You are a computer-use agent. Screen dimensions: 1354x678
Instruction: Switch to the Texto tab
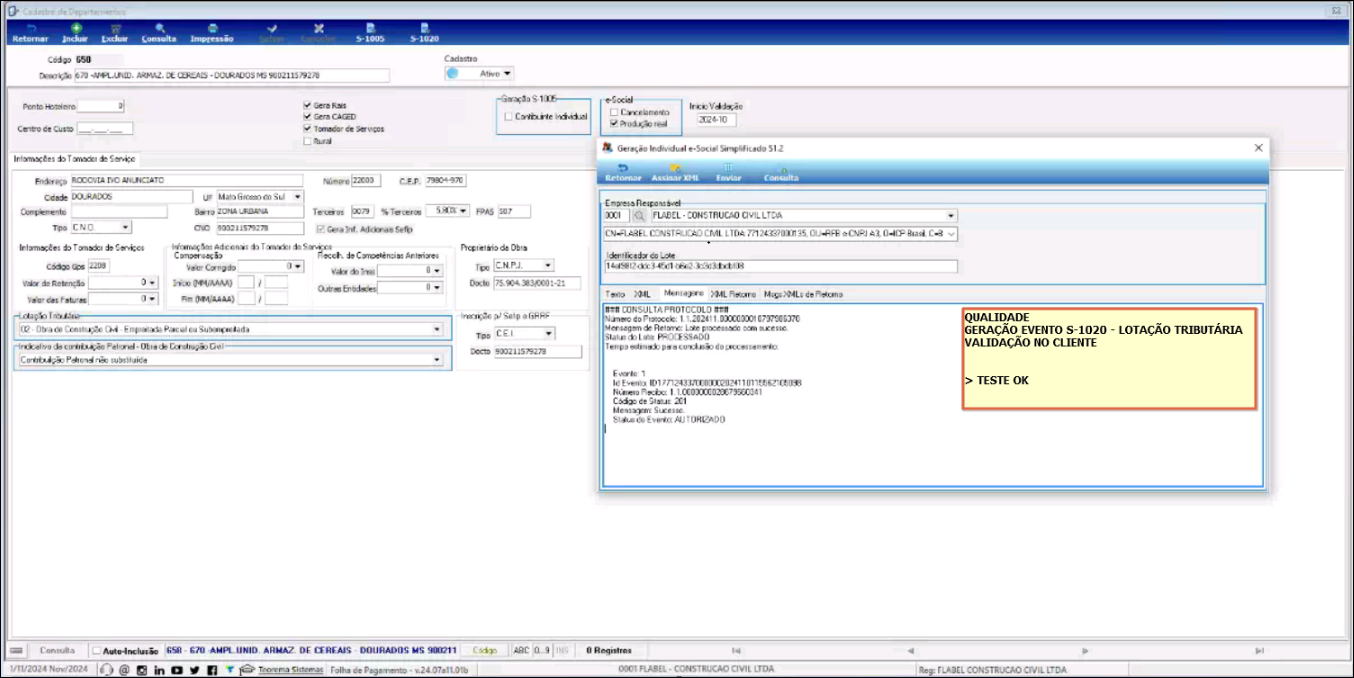click(615, 294)
